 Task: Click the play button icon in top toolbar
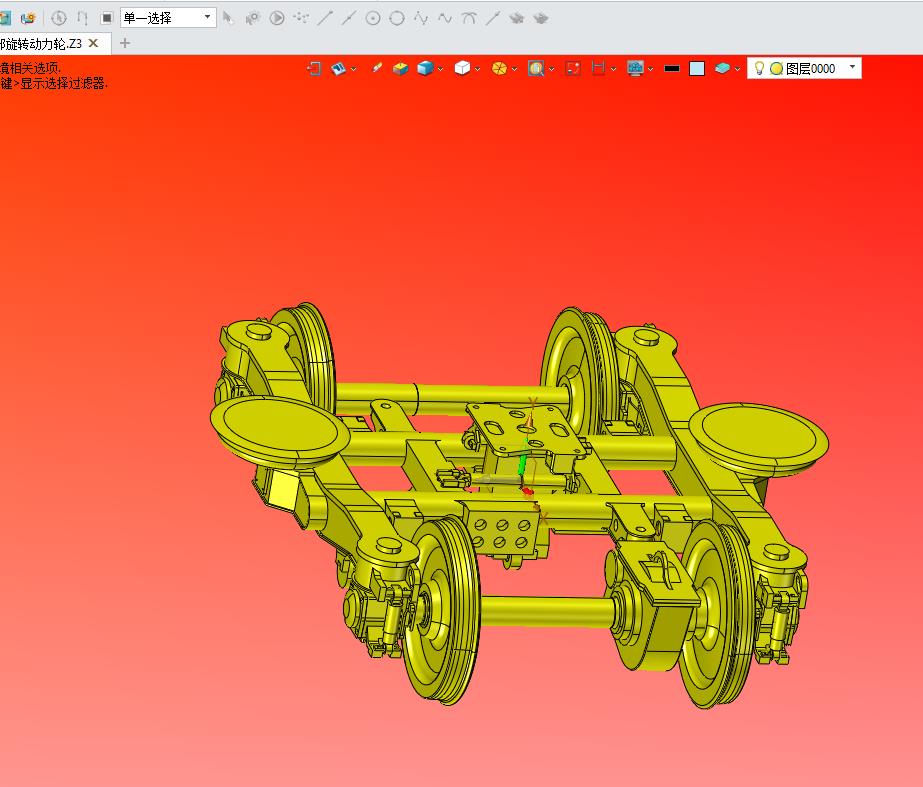[x=277, y=18]
